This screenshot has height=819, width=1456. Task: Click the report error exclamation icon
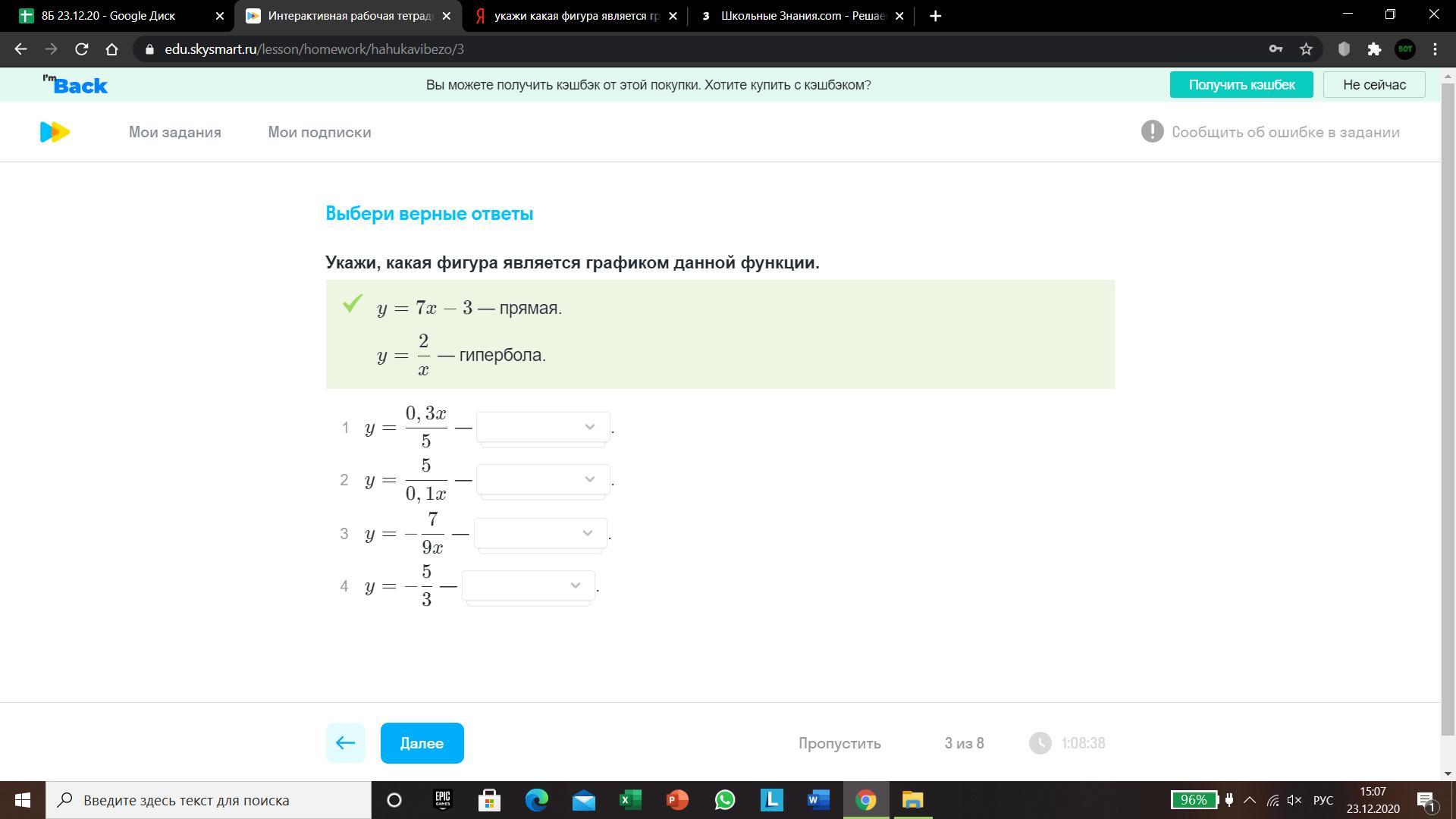tap(1152, 132)
